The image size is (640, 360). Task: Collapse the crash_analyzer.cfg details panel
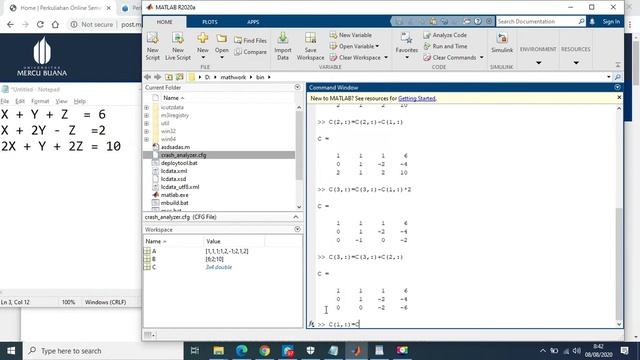296,217
